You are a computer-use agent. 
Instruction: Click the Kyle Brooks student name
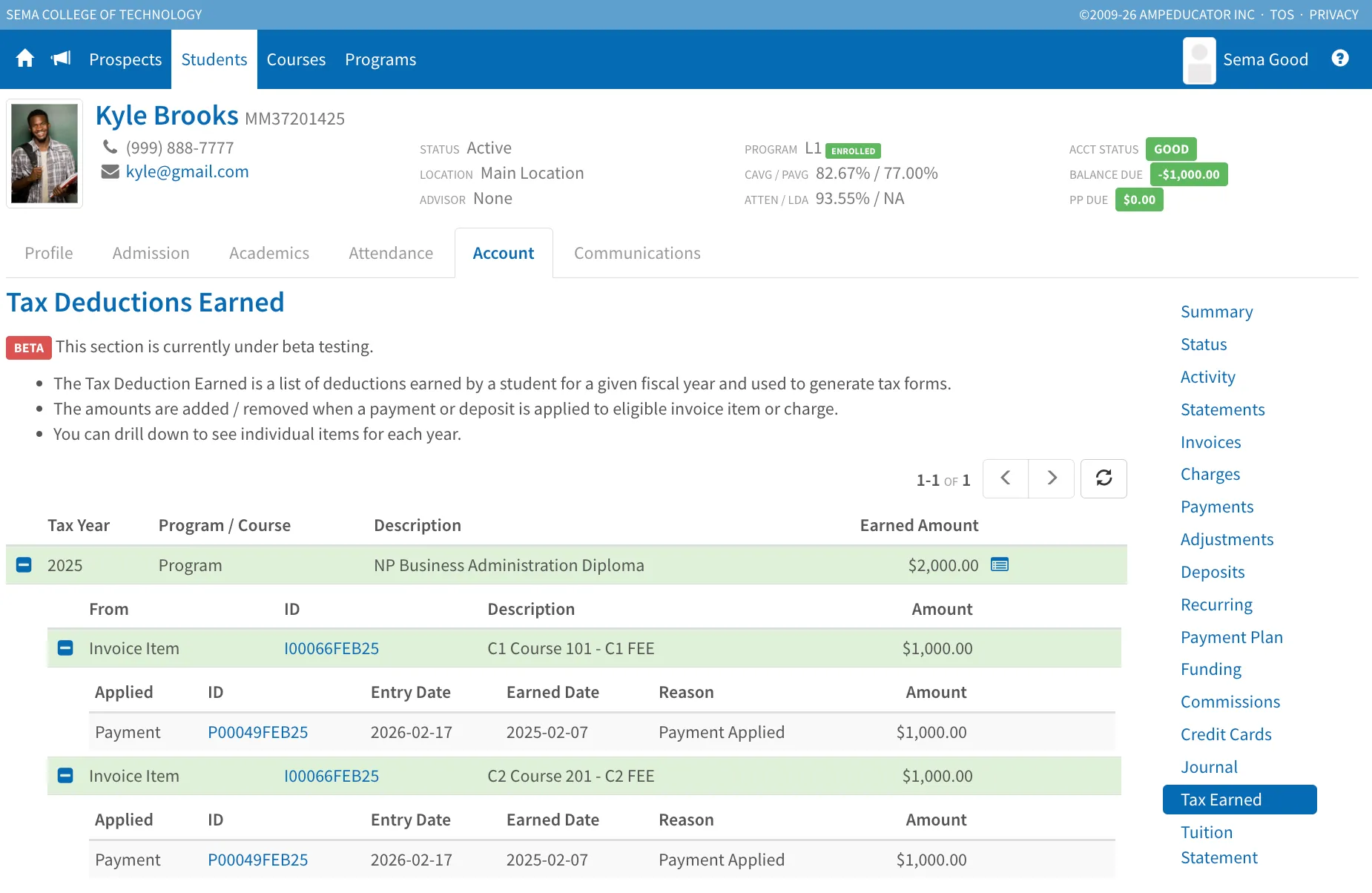point(167,116)
